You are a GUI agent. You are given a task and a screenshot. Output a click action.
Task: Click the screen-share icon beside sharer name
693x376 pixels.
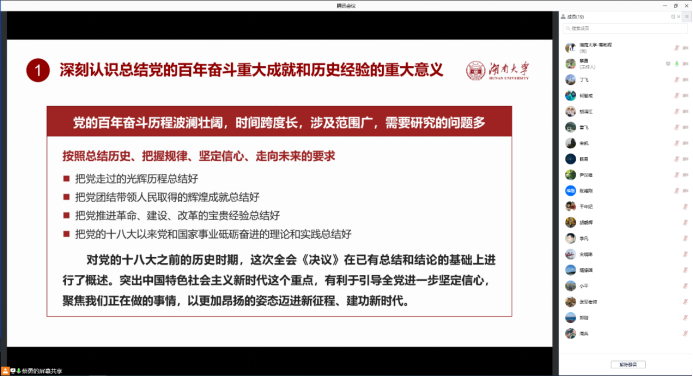pyautogui.click(x=13, y=371)
